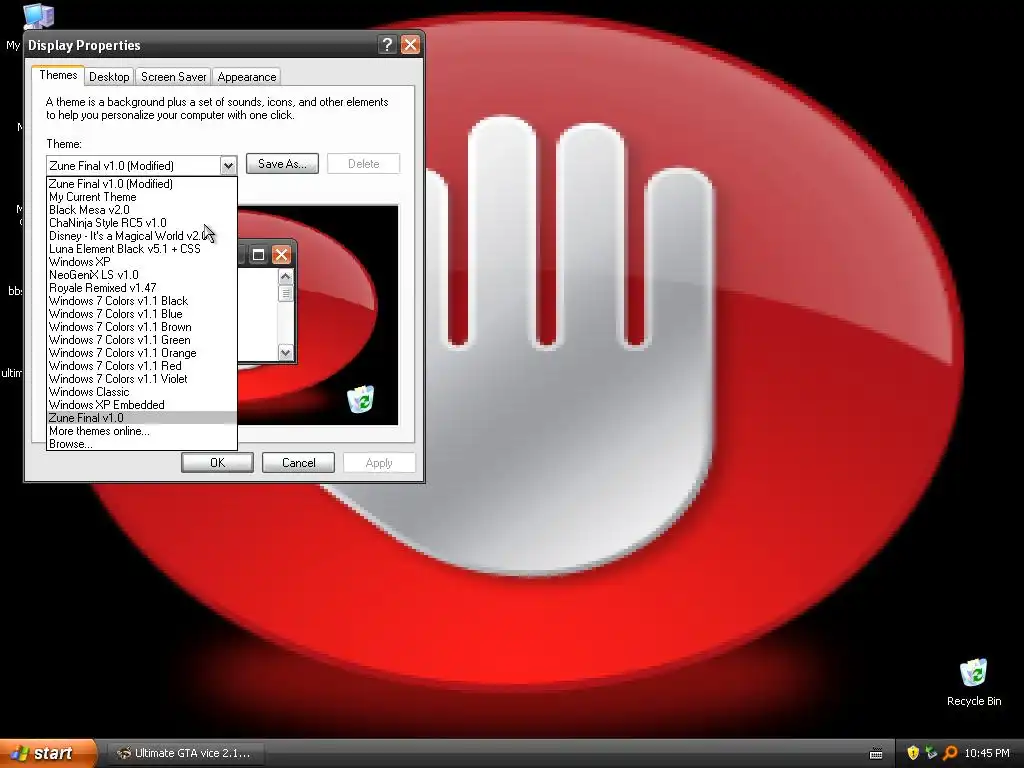Click the Recycle Bin in theme preview

360,399
